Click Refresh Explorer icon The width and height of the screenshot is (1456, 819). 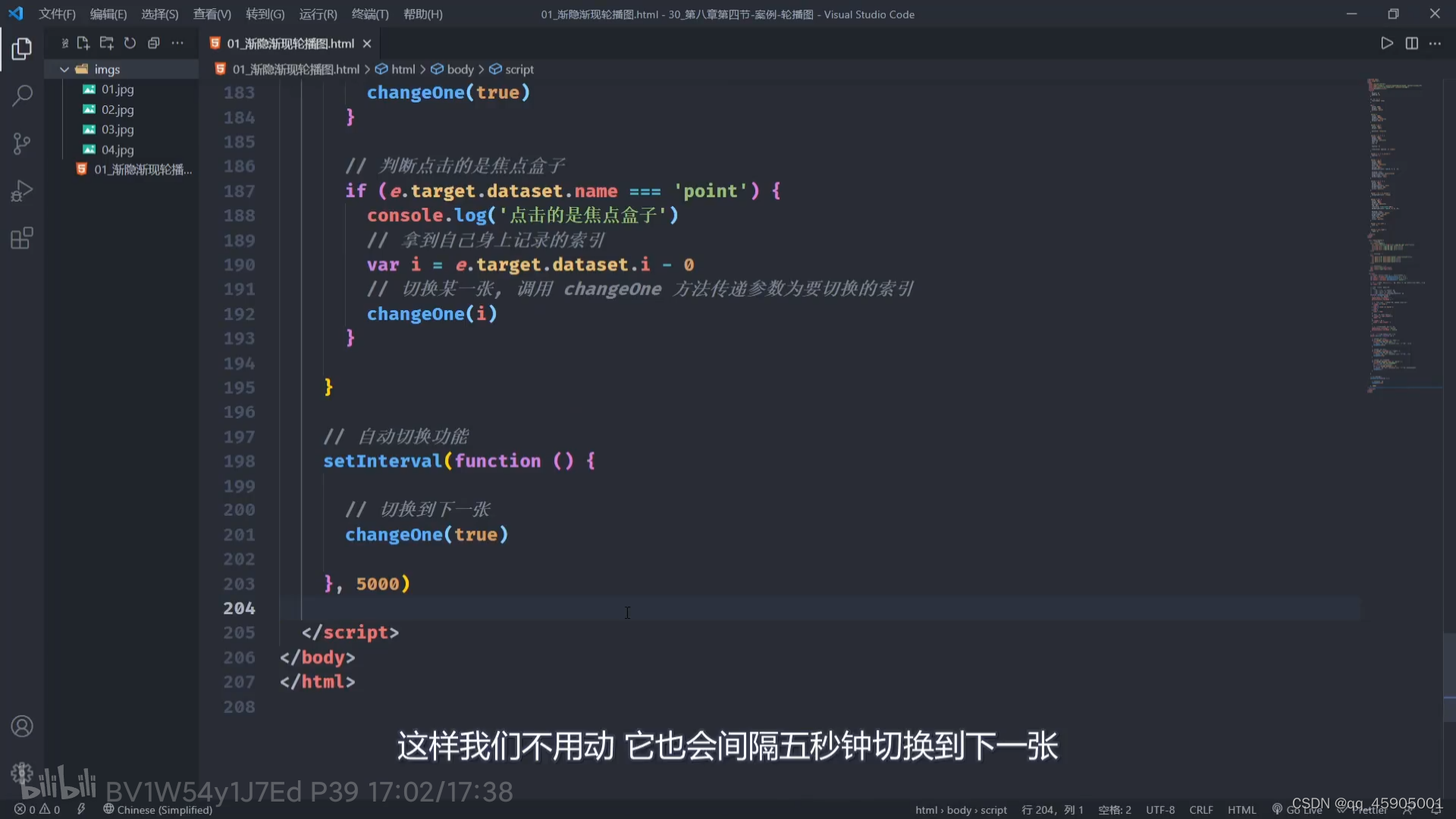[130, 43]
